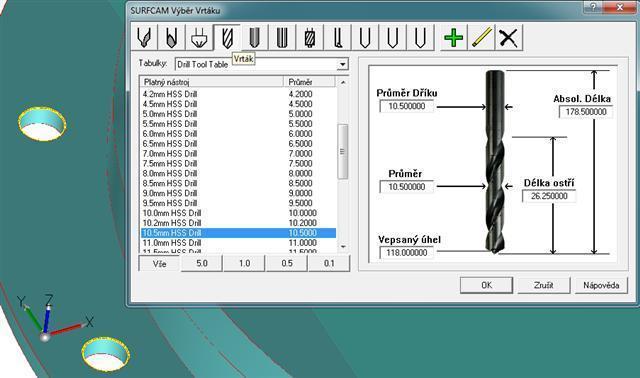Select the boring bar tool icon
The width and height of the screenshot is (640, 378).
click(x=337, y=38)
